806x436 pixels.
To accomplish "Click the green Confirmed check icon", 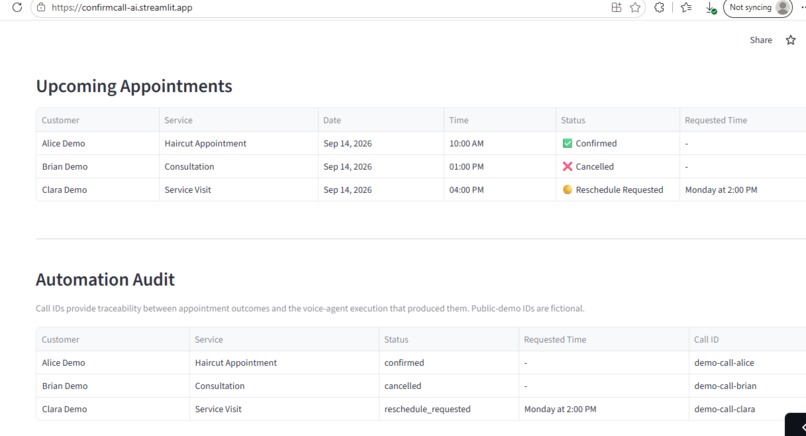I will (x=567, y=143).
